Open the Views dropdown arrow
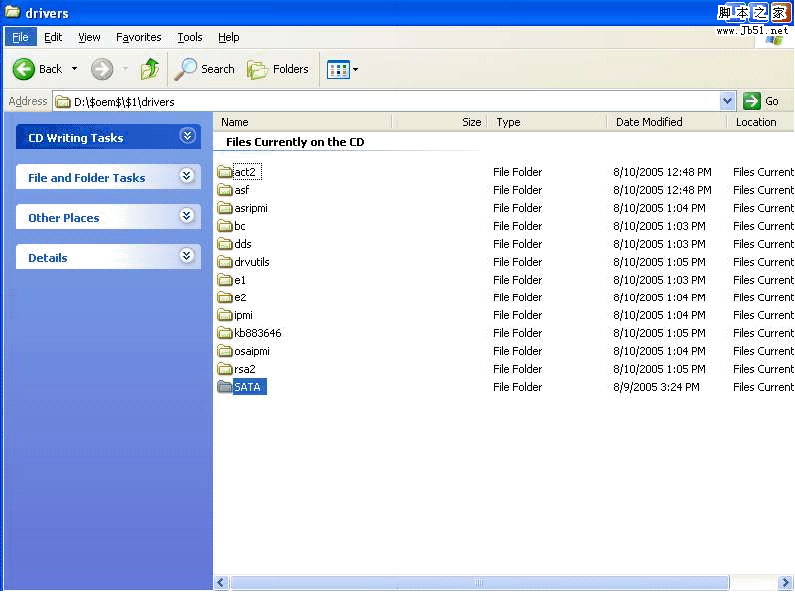This screenshot has height=592, width=795. pyautogui.click(x=355, y=69)
